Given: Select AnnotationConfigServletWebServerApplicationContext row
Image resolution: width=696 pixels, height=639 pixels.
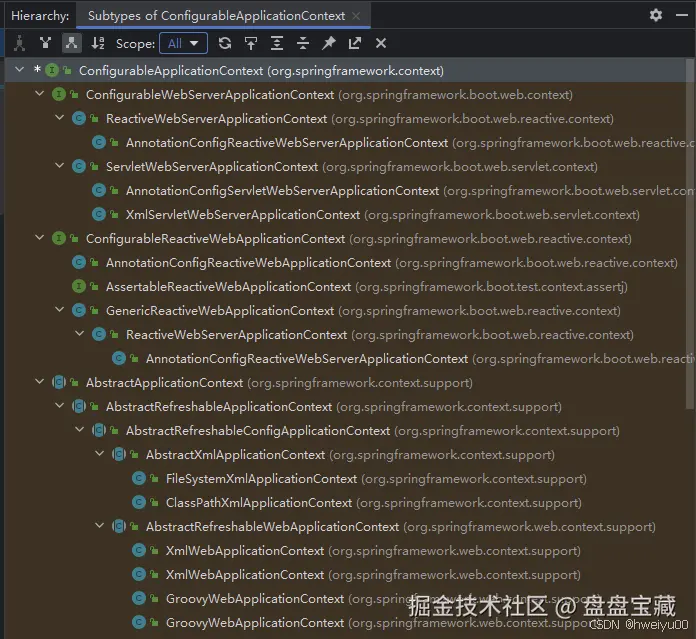Looking at the screenshot, I should click(x=345, y=191).
